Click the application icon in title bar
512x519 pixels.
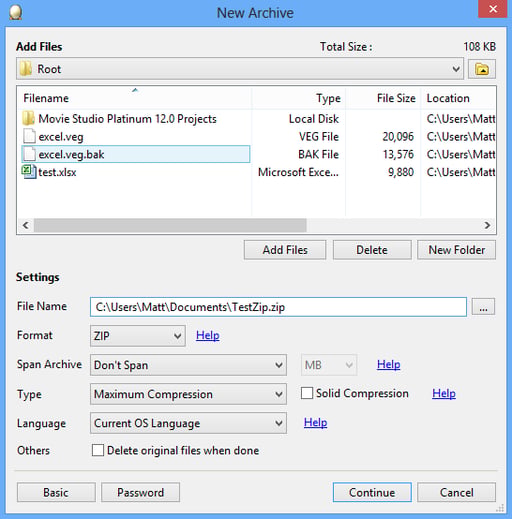[x=15, y=13]
